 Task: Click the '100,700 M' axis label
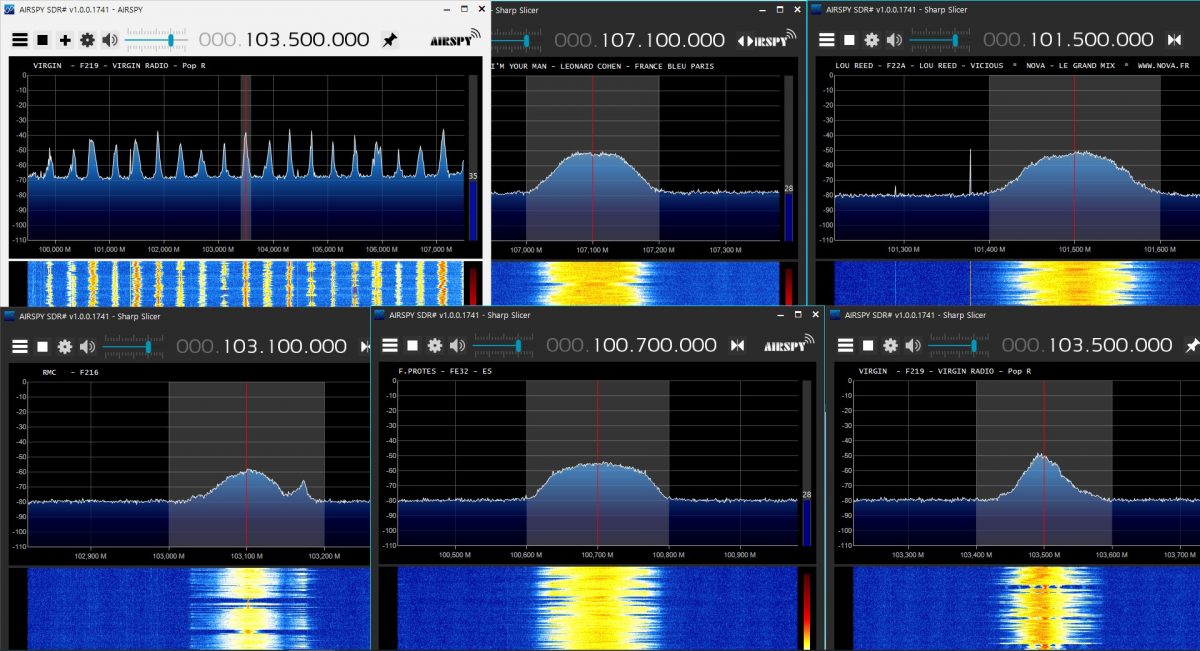click(x=597, y=554)
